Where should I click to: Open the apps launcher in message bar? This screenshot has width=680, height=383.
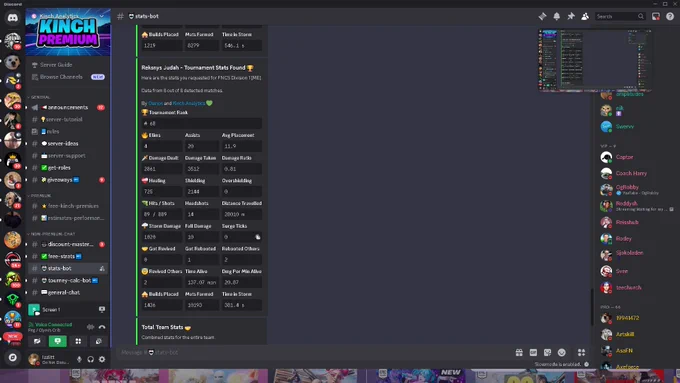click(582, 352)
